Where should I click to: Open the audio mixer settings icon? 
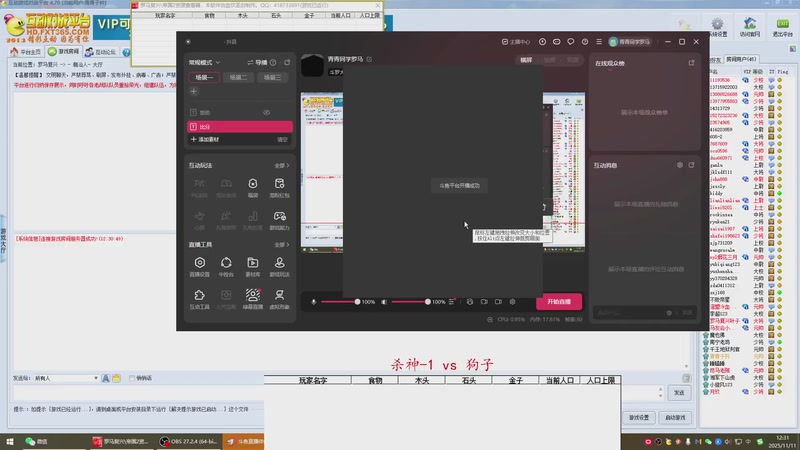452,302
